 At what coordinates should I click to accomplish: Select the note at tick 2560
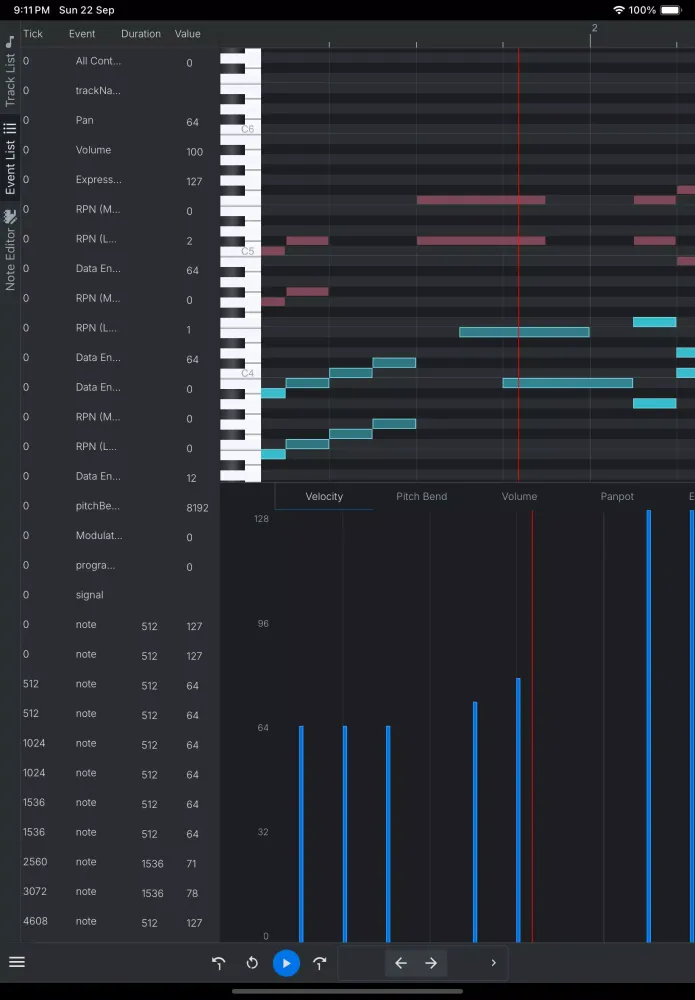tap(121, 862)
